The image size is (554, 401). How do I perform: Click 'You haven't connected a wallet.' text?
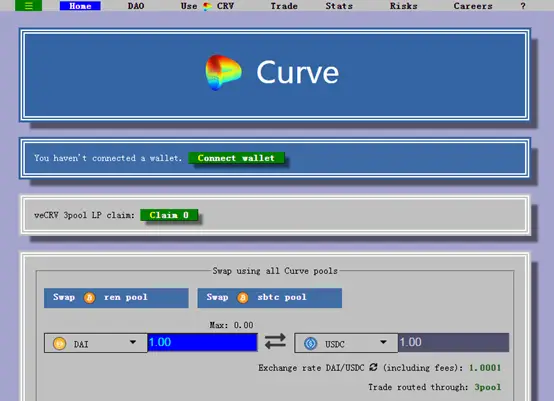point(108,158)
